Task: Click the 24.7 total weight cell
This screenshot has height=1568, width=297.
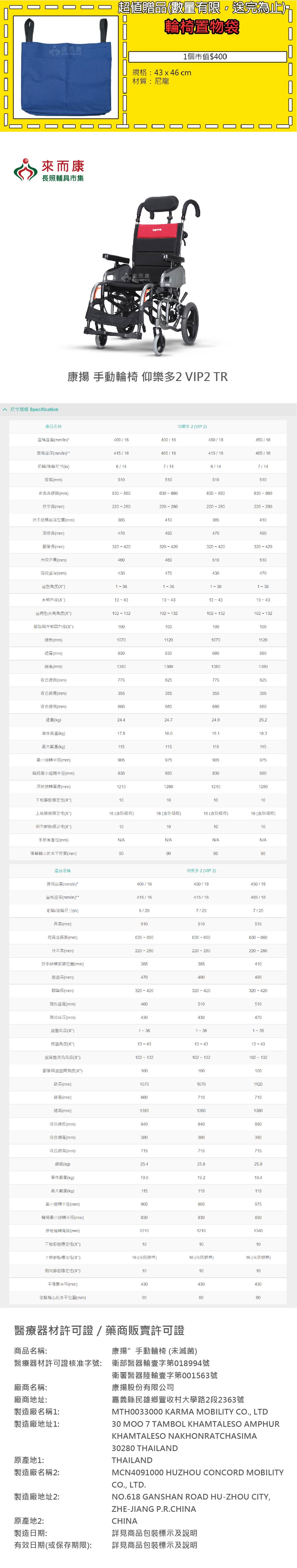Action: pyautogui.click(x=168, y=720)
